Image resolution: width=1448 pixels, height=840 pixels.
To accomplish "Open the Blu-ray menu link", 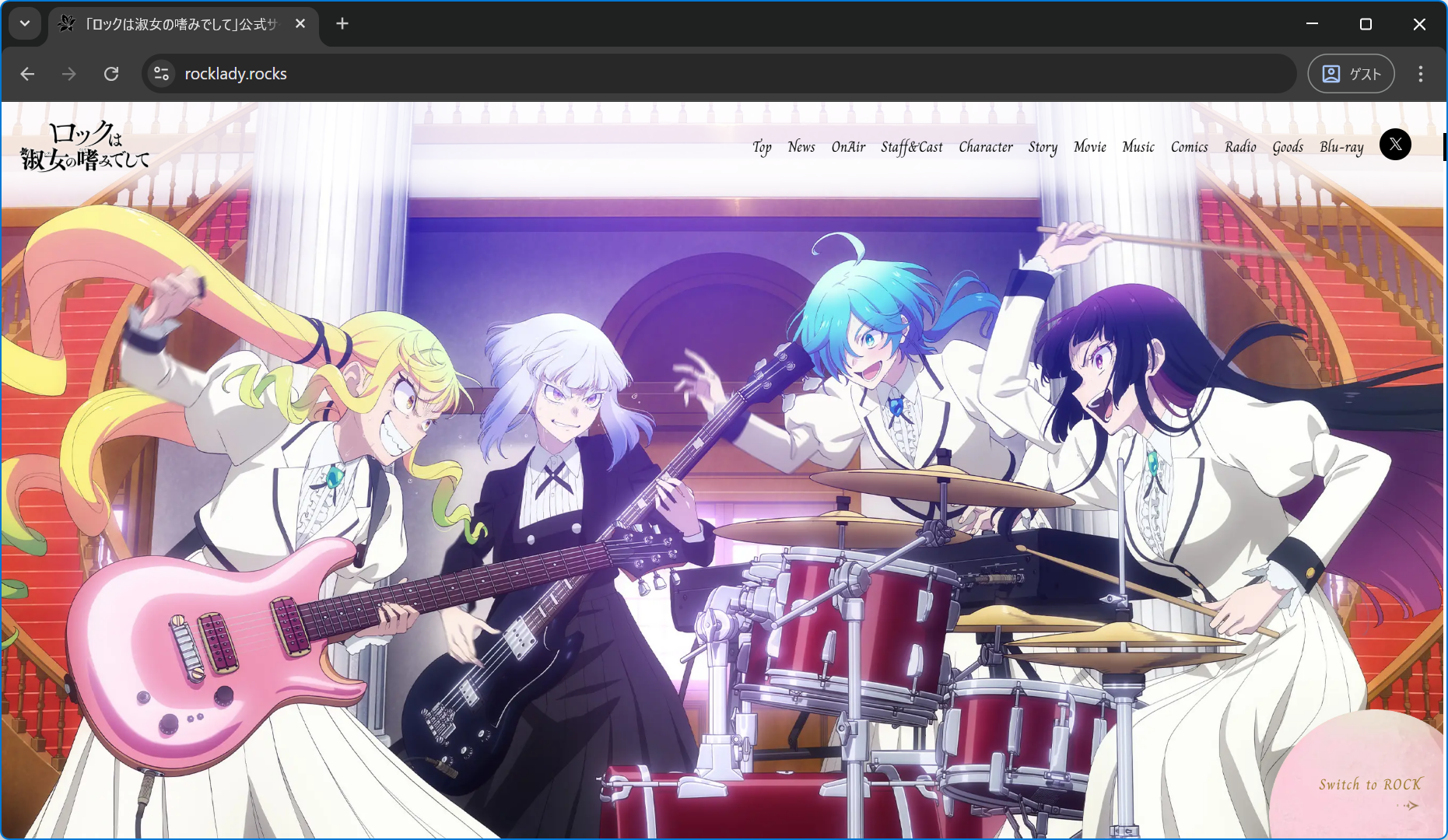I will pos(1341,147).
